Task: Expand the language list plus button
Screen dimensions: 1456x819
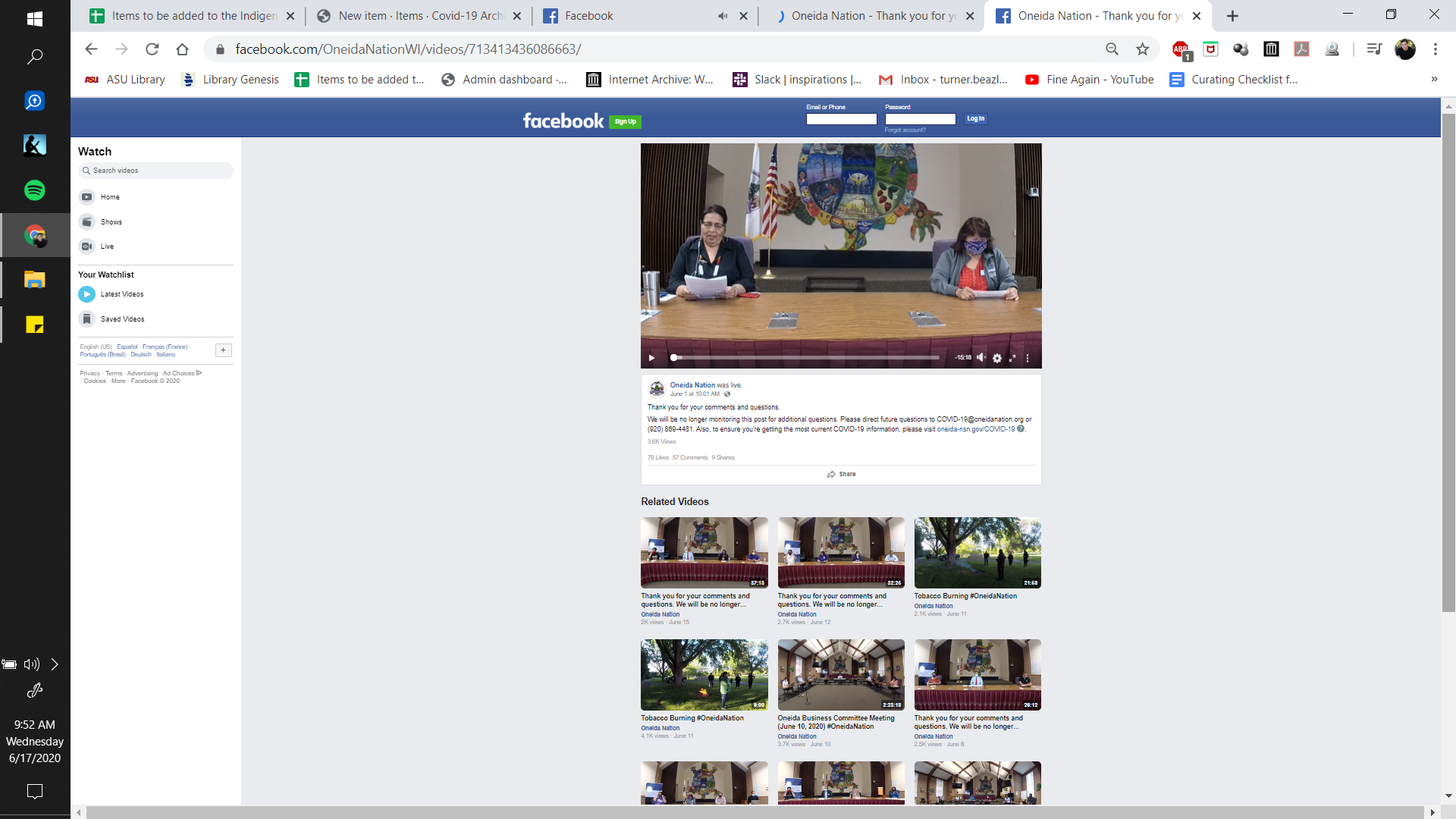Action: coord(224,350)
